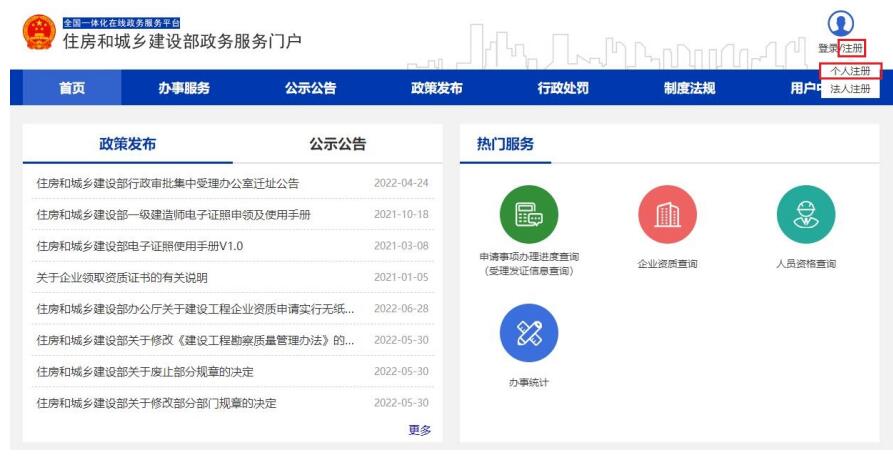
Task: Open 办事服务 in the navigation bar
Action: coord(184,88)
